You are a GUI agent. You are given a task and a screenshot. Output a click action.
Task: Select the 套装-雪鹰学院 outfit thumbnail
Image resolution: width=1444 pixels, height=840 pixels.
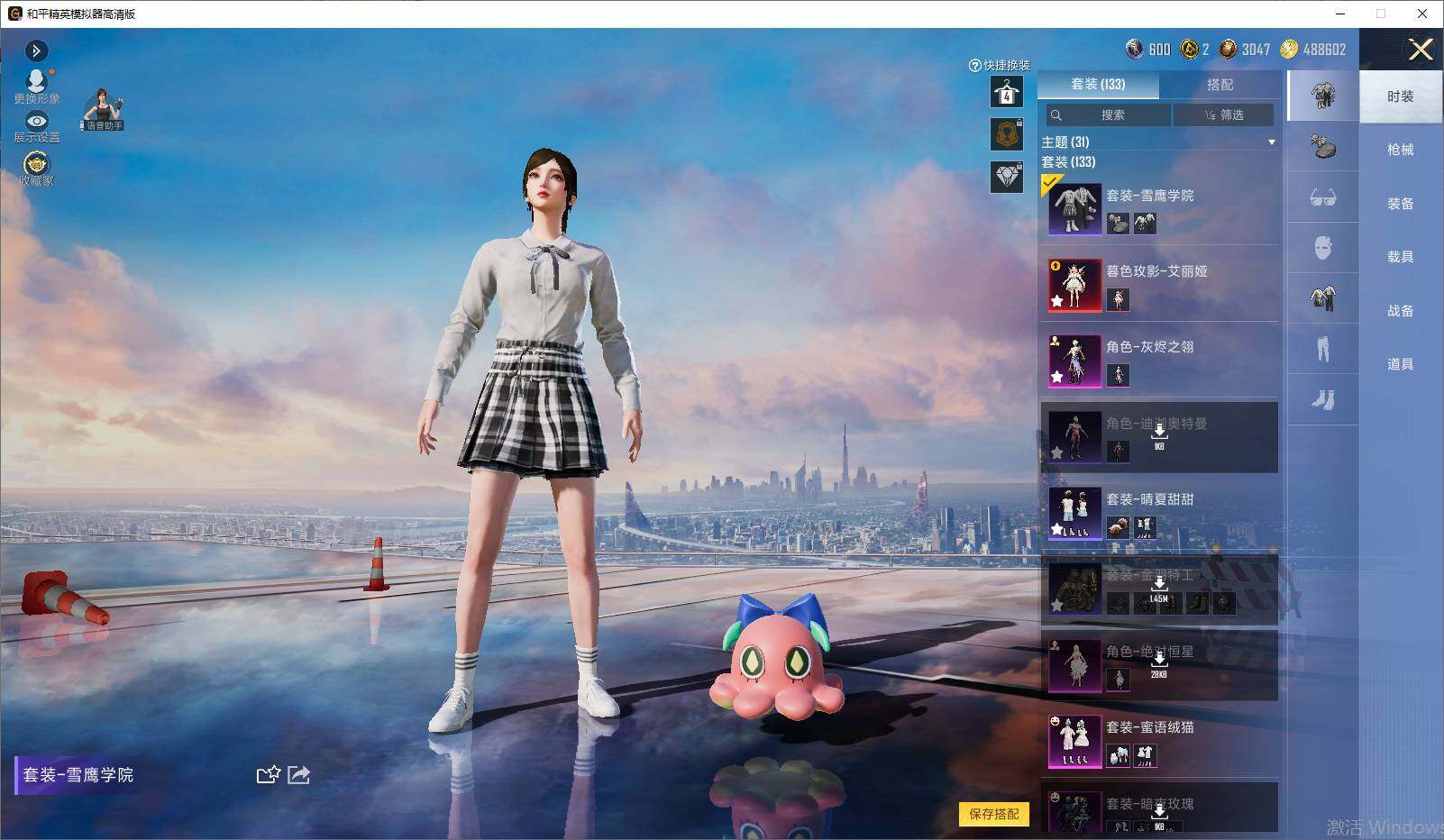tap(1074, 209)
